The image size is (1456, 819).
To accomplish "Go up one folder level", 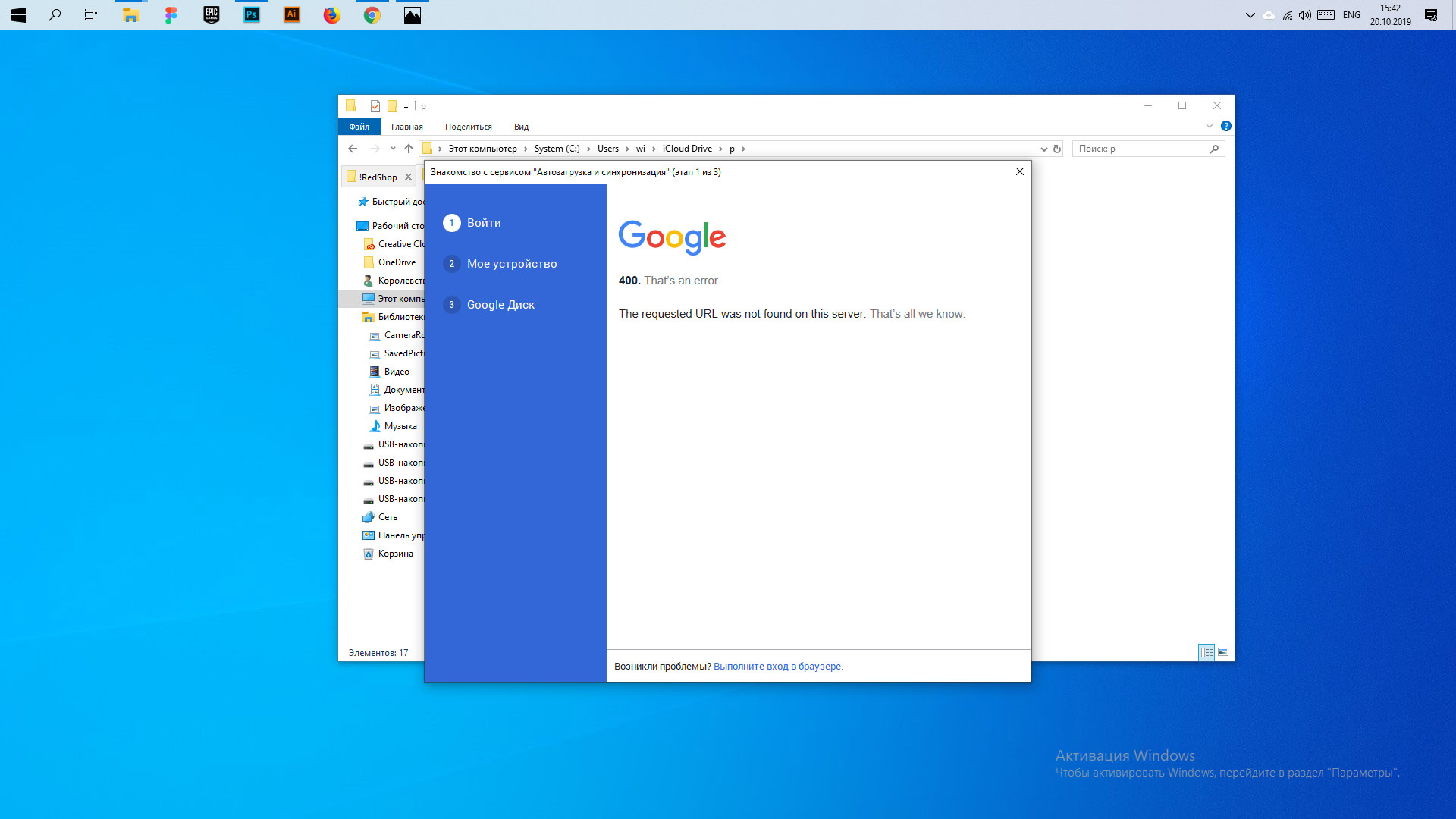I will tap(409, 149).
